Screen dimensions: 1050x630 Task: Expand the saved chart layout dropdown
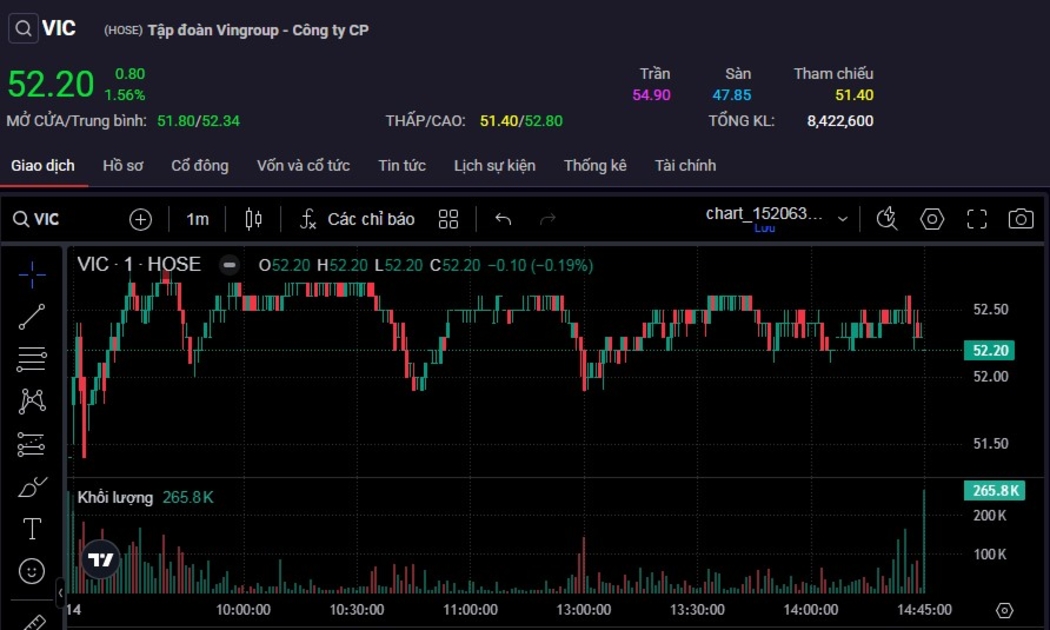pyautogui.click(x=843, y=219)
